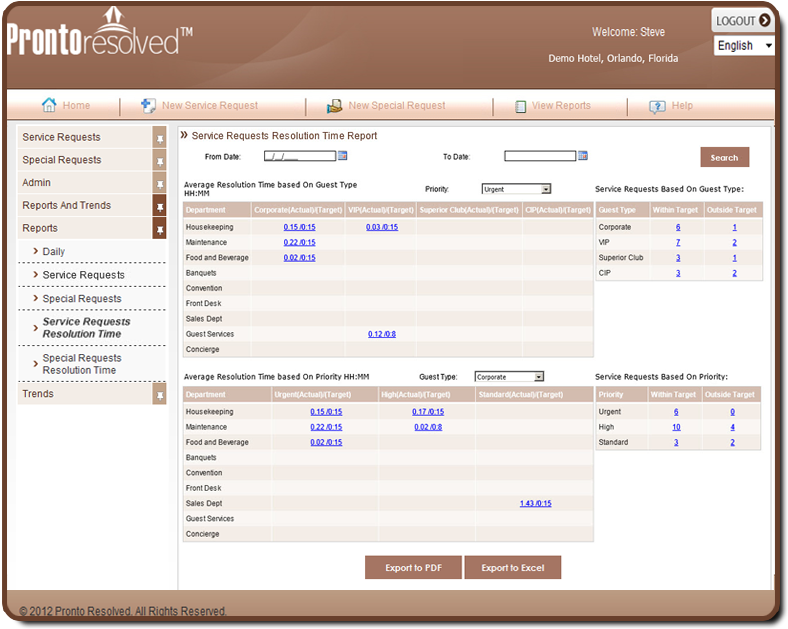Click Export to Excel button
The image size is (788, 629).
pyautogui.click(x=513, y=568)
